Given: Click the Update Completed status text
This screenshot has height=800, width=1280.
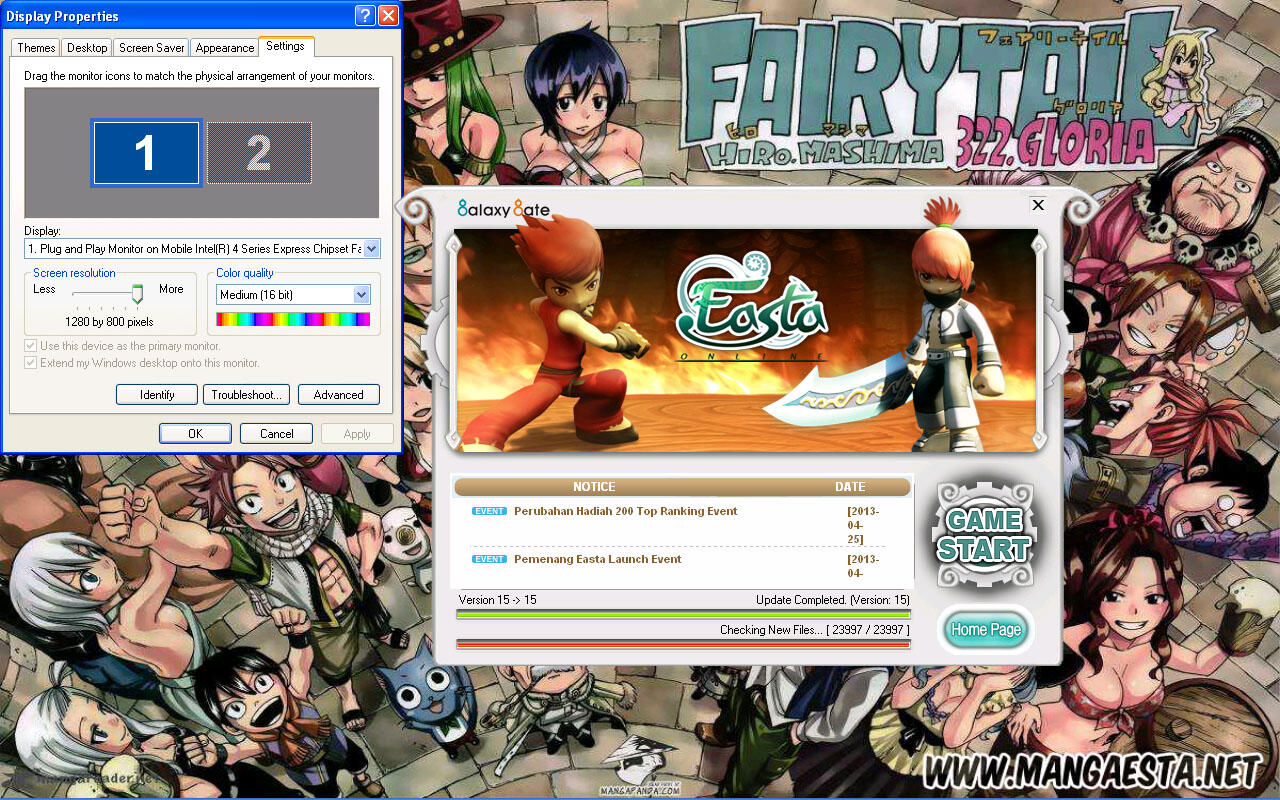Looking at the screenshot, I should tap(833, 600).
